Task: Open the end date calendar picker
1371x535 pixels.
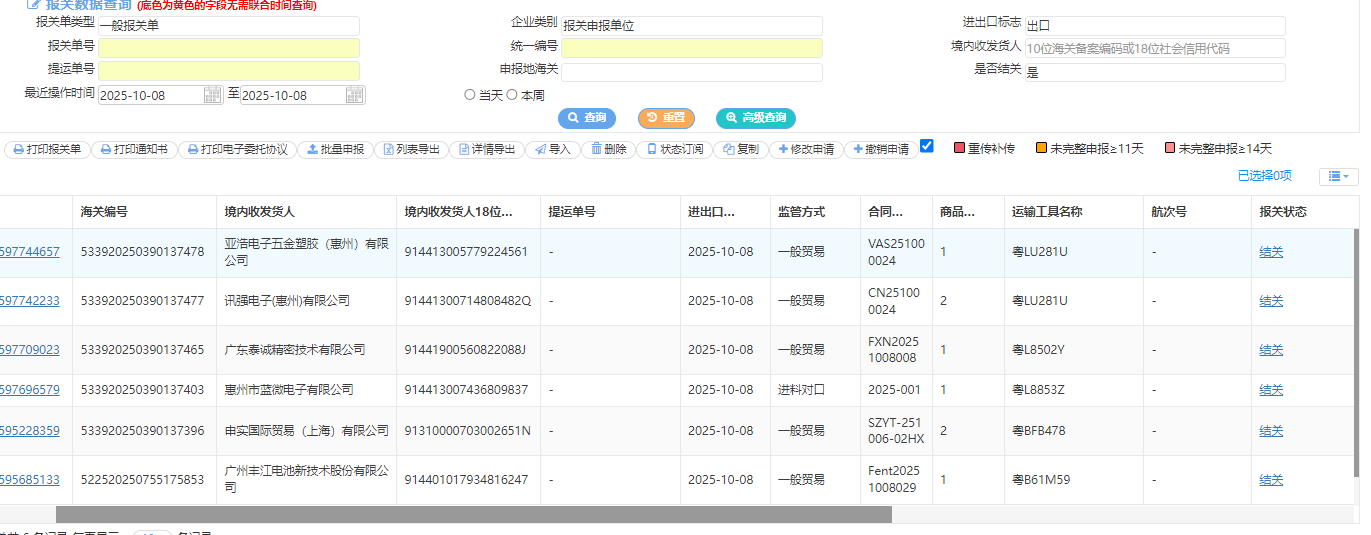Action: (355, 95)
